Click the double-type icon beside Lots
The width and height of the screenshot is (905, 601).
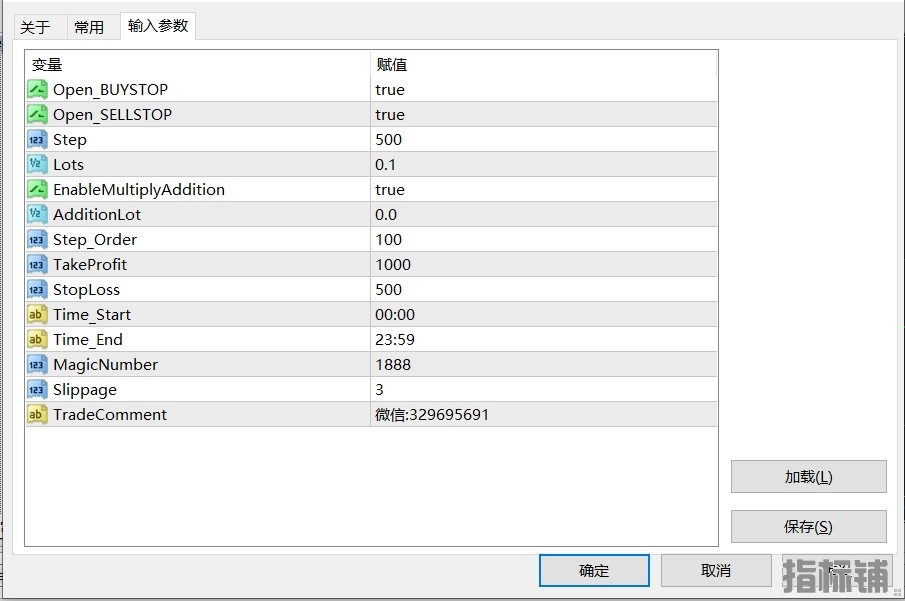pos(37,165)
